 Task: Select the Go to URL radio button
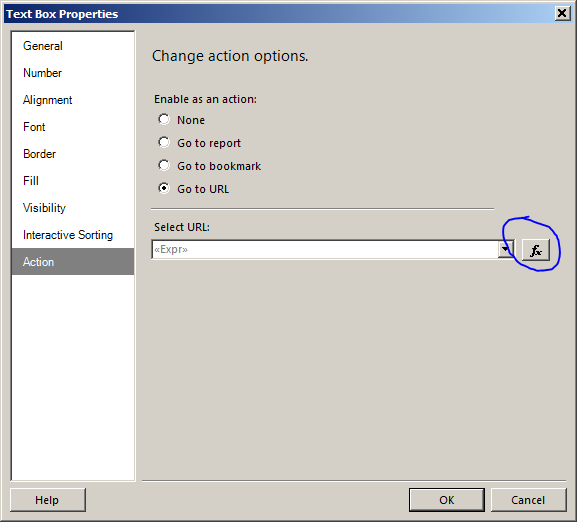(x=164, y=188)
